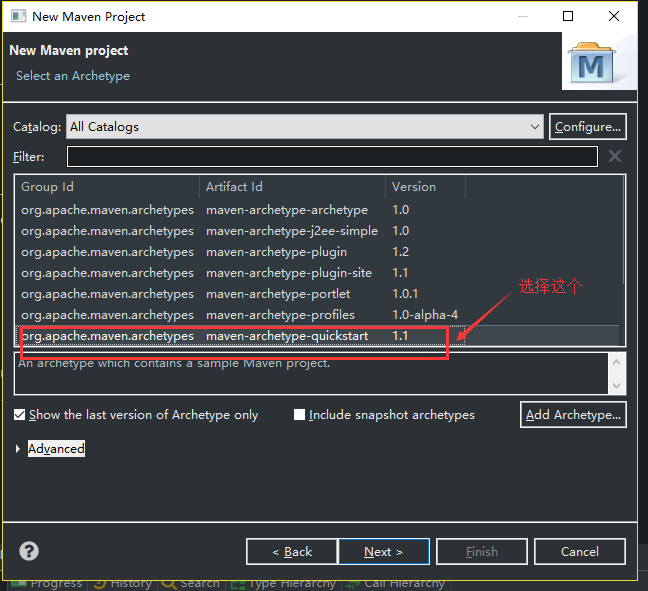Proceed with the Next > button
This screenshot has height=591, width=648.
(384, 551)
